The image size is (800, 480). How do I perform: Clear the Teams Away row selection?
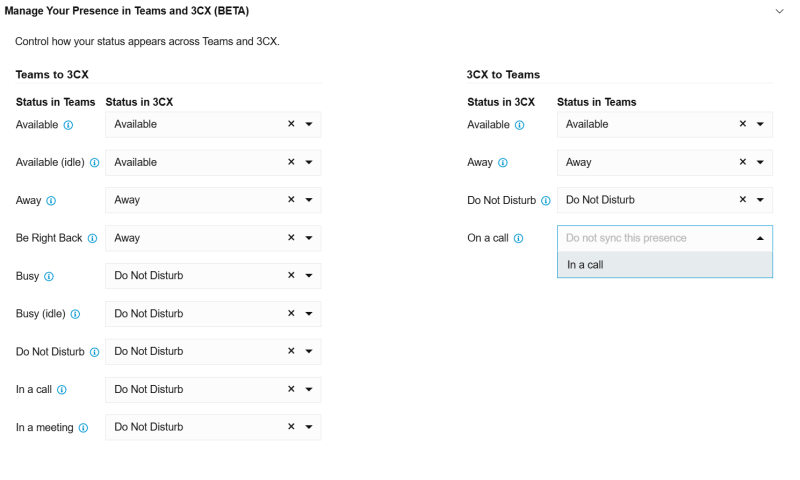291,199
